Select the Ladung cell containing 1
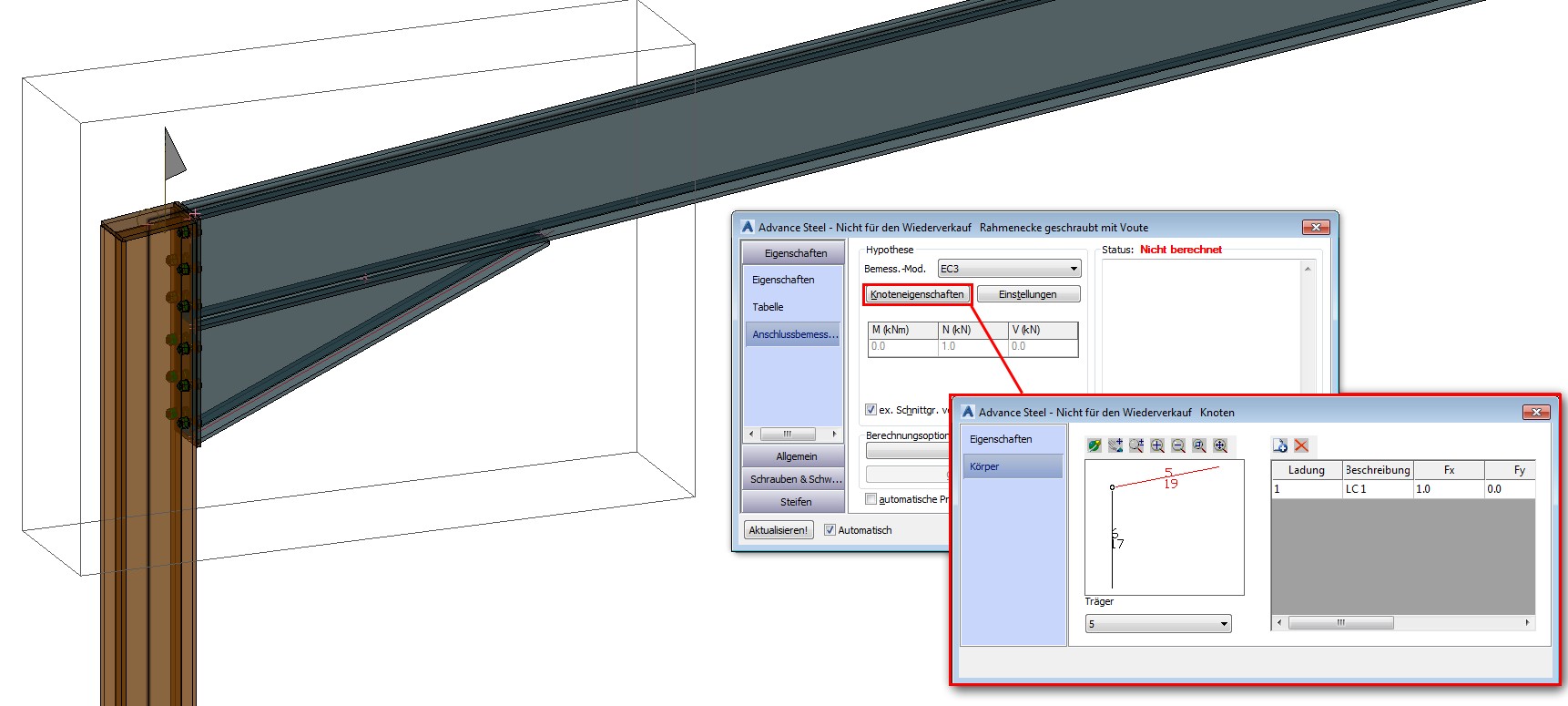Image resolution: width=1568 pixels, height=706 pixels. (1307, 489)
